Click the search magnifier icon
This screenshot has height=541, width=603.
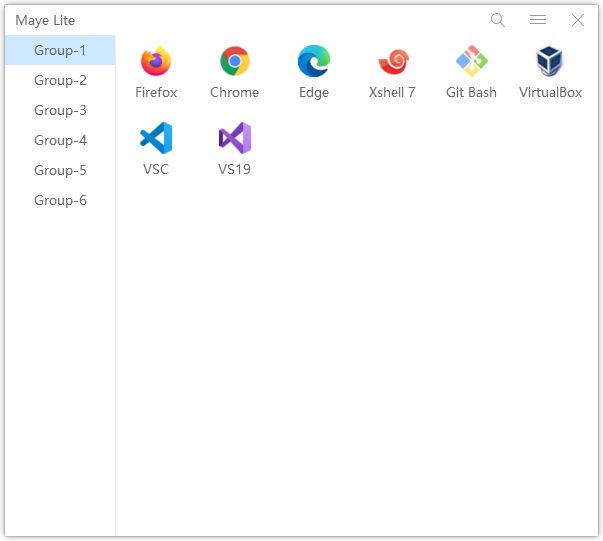(498, 20)
